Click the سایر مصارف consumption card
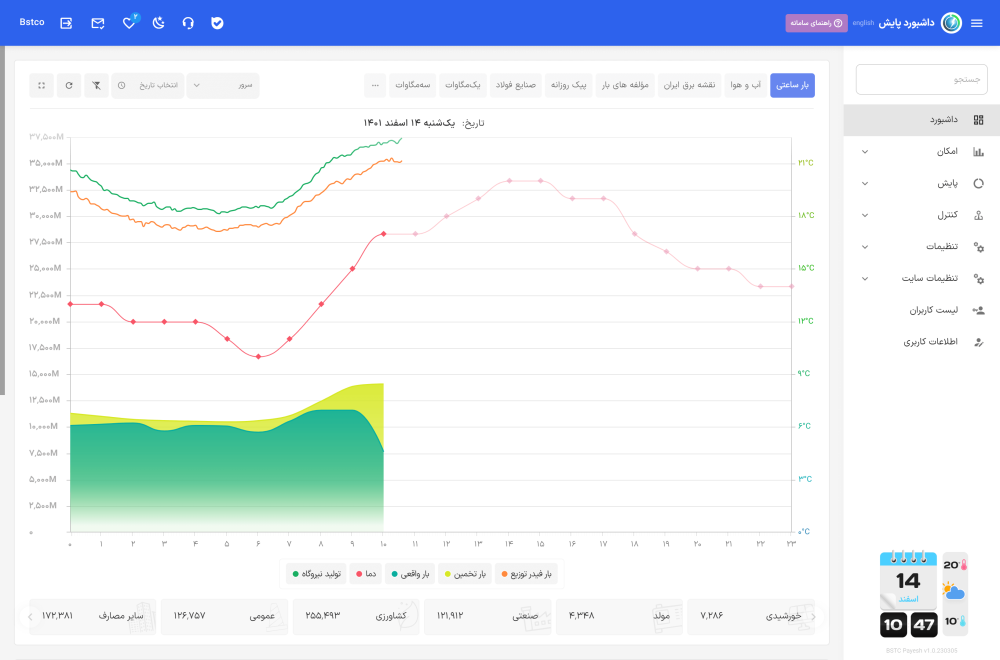Image resolution: width=1000 pixels, height=660 pixels. pos(93,616)
